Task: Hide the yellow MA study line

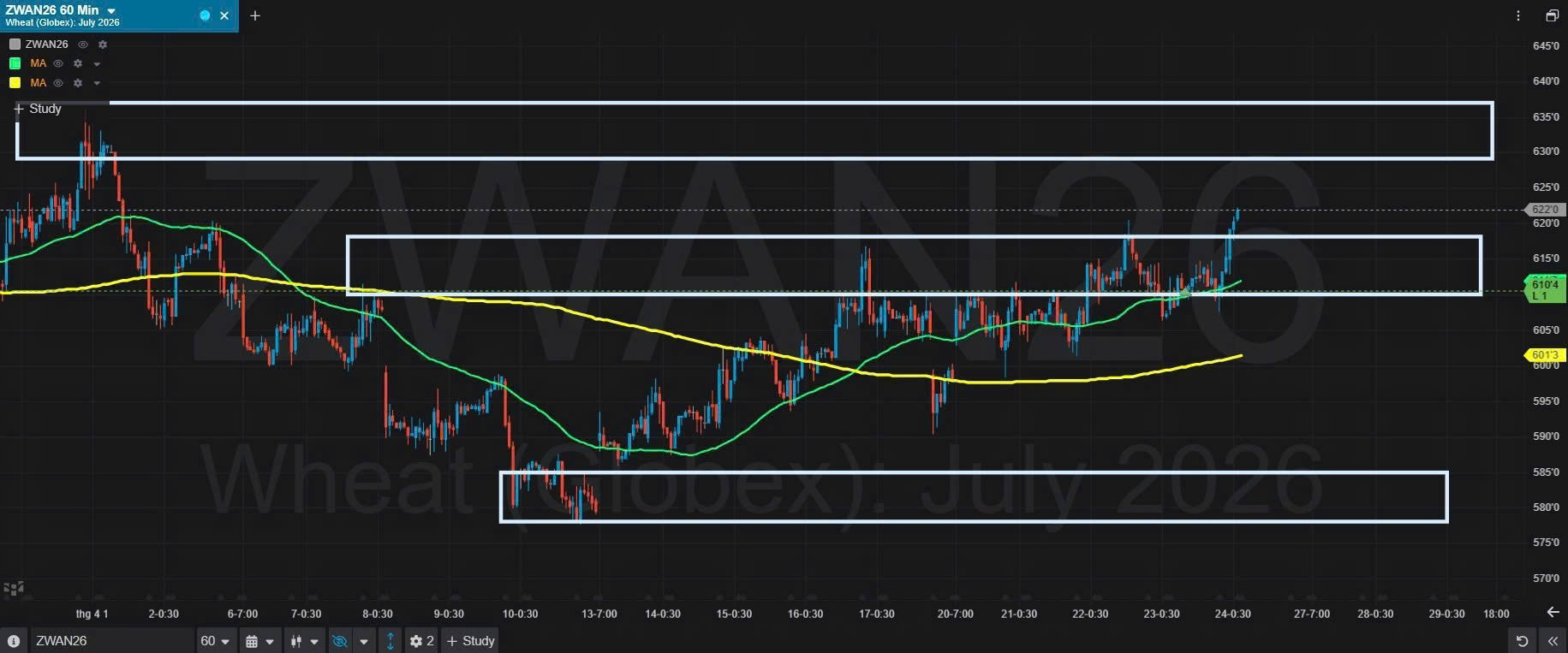Action: click(x=58, y=83)
